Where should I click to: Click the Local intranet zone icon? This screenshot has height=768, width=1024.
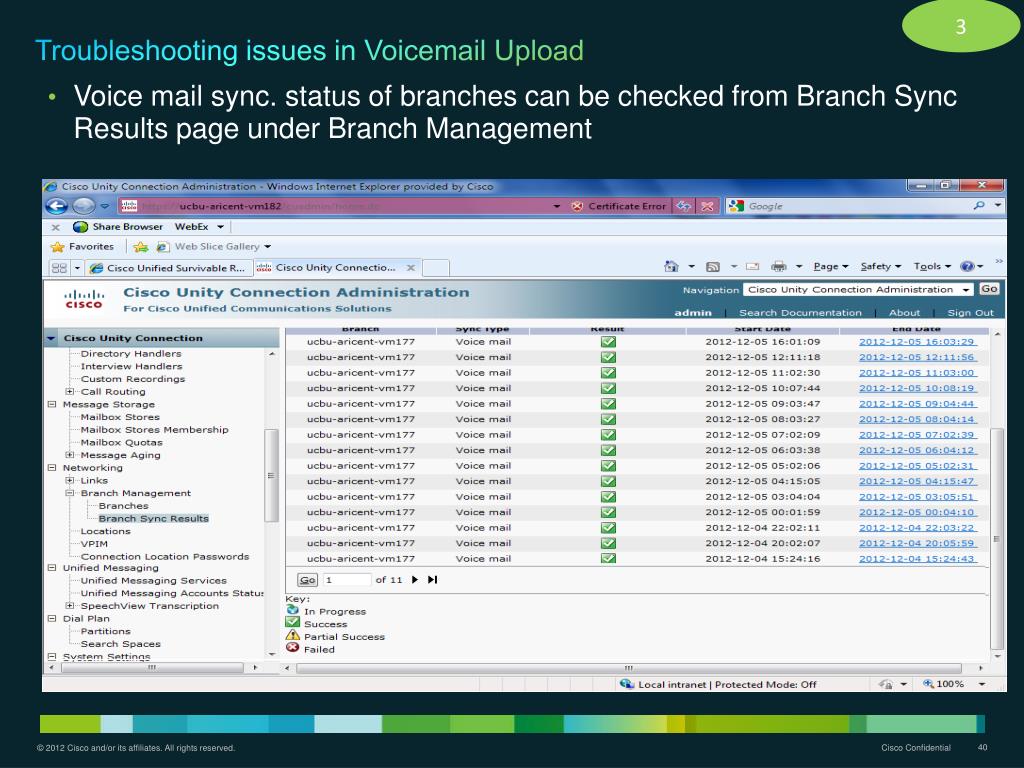627,684
